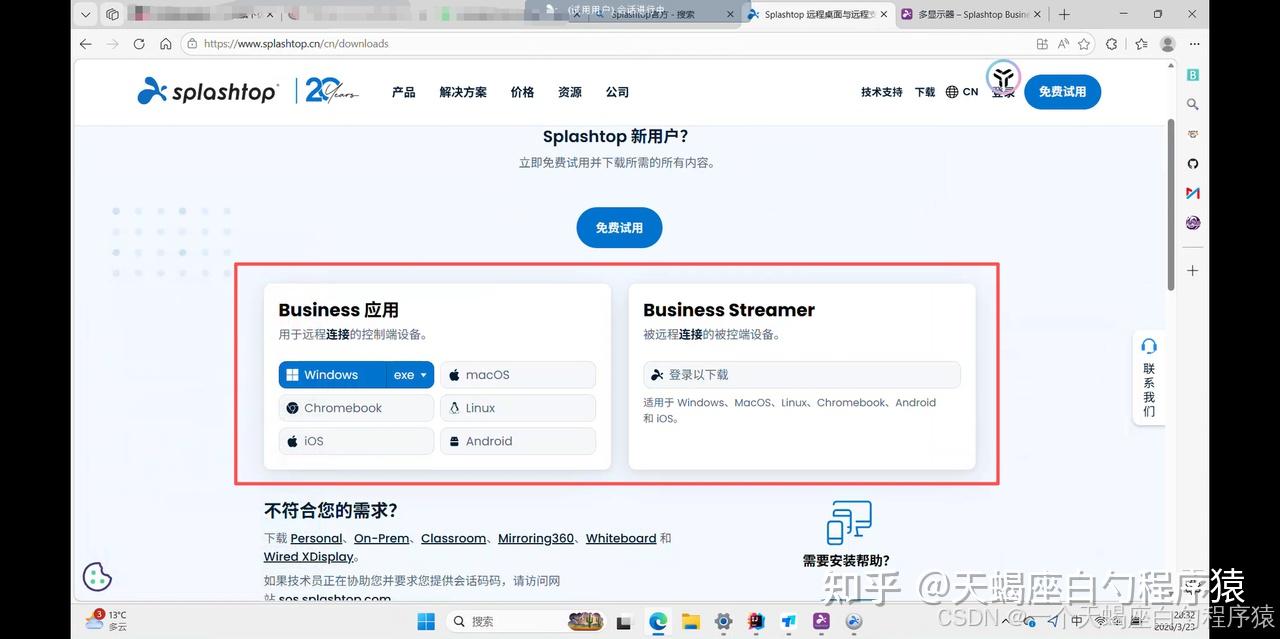Screen dimensions: 1280x639
Task: Click 下载 header link
Action: [x=925, y=92]
